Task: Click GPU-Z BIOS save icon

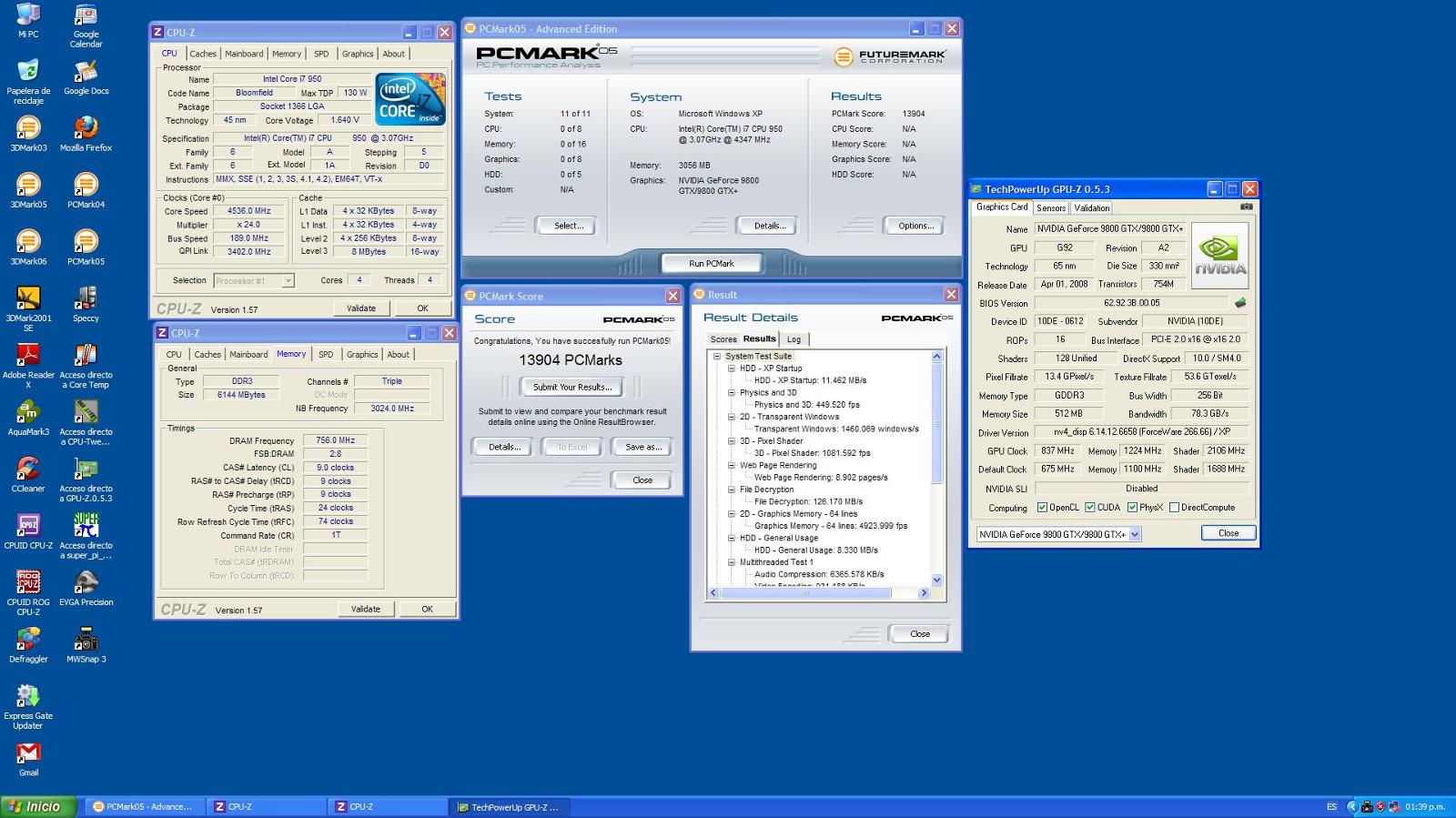Action: 1239,303
